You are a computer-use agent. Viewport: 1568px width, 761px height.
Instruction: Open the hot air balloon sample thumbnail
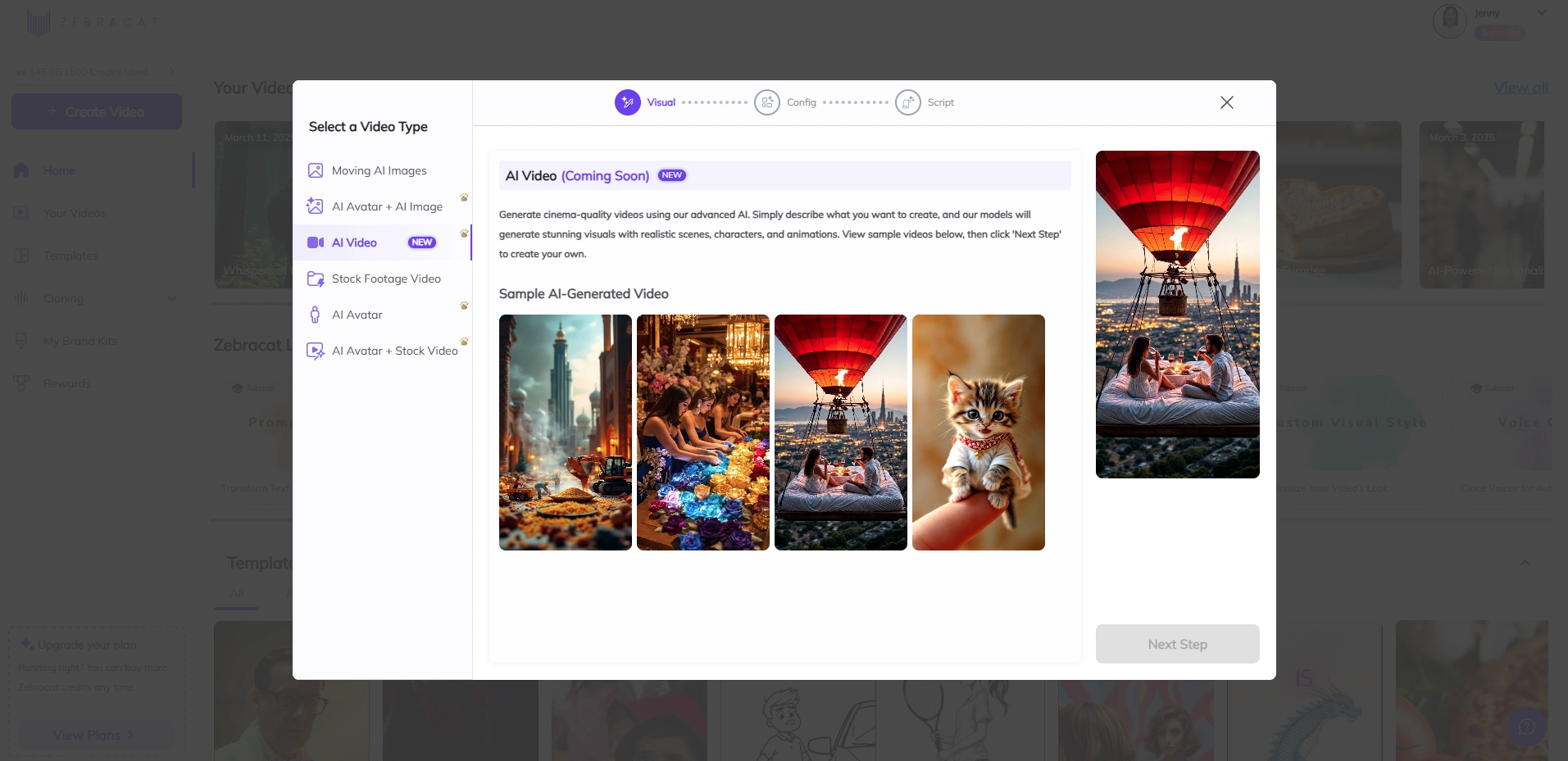point(841,433)
